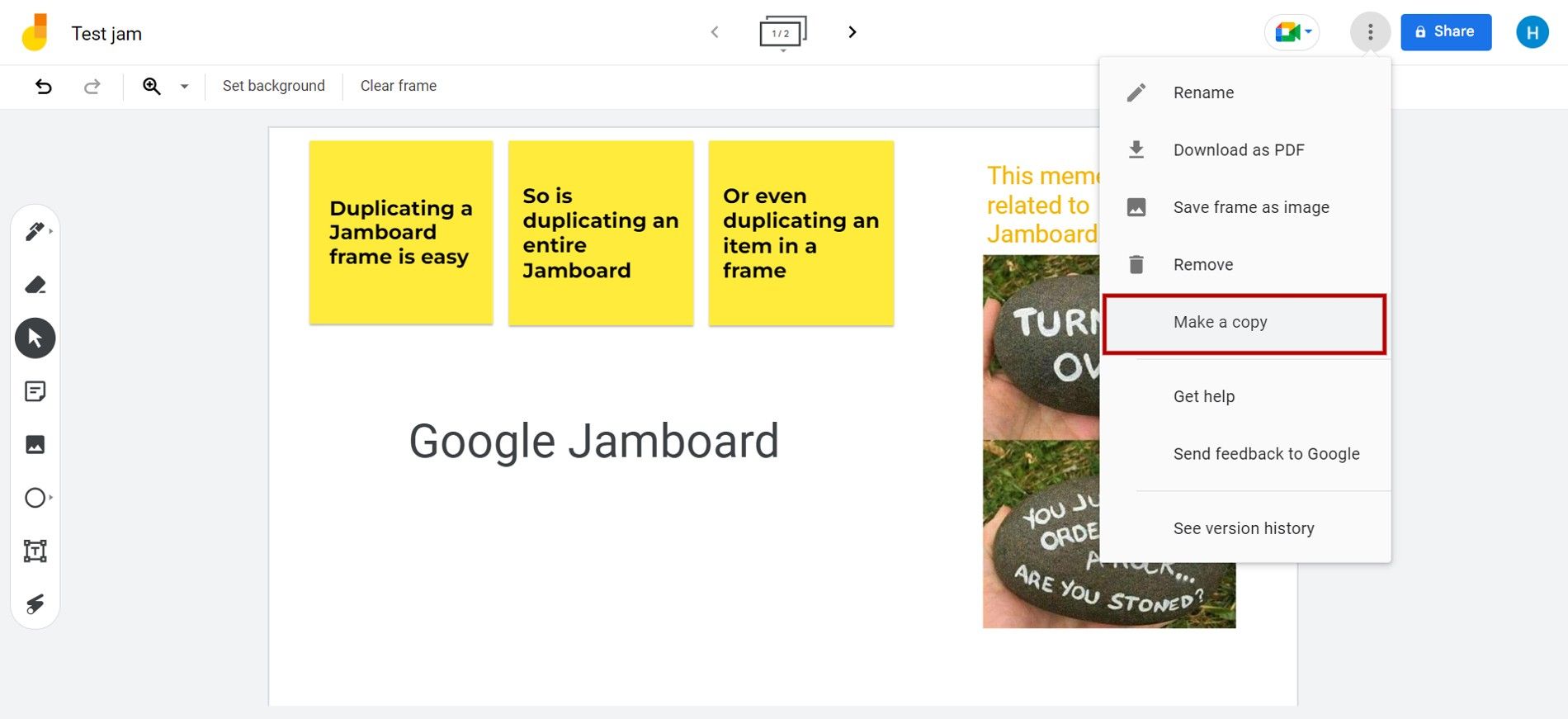Activate the Laser pointer tool
This screenshot has height=719, width=1568.
(x=35, y=604)
